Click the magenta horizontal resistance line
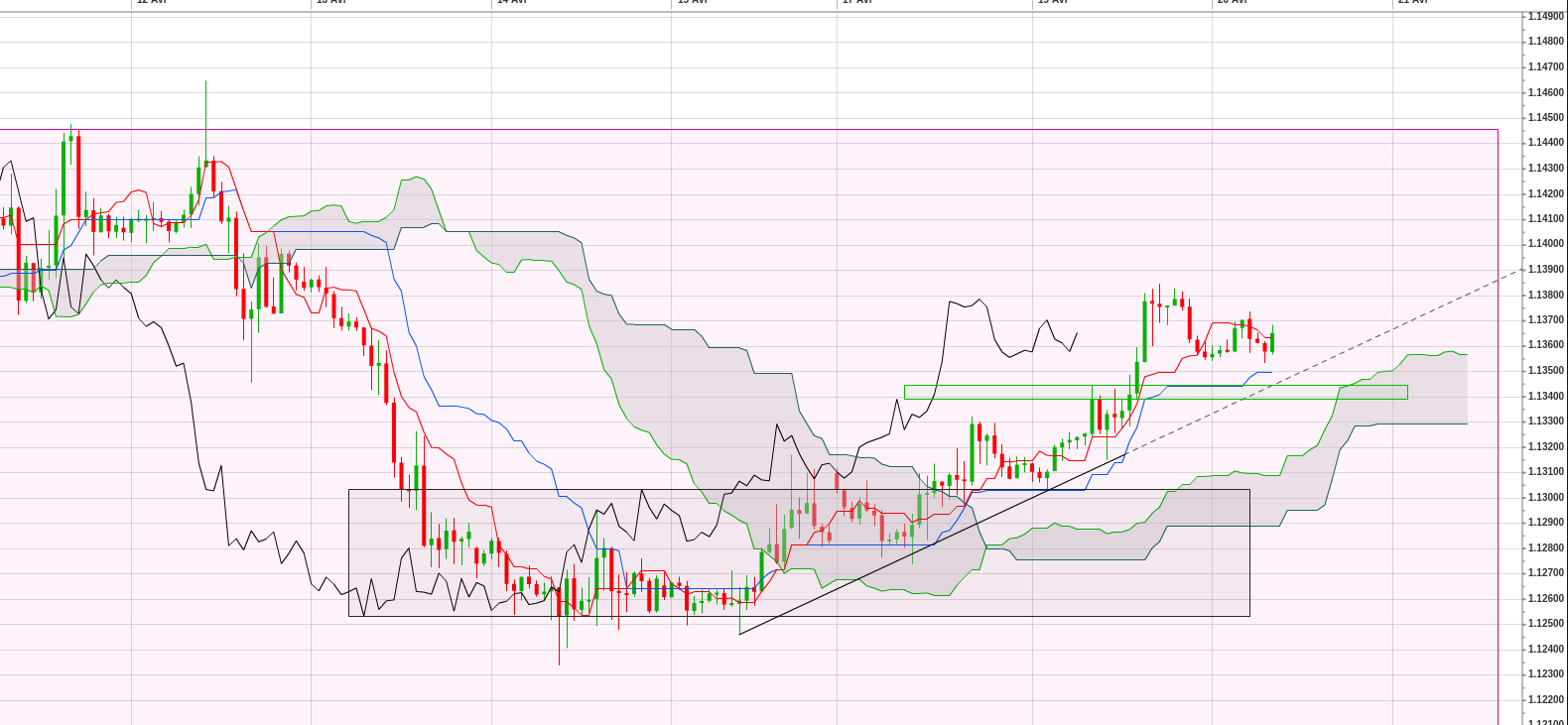The width and height of the screenshot is (1568, 725). [754, 129]
